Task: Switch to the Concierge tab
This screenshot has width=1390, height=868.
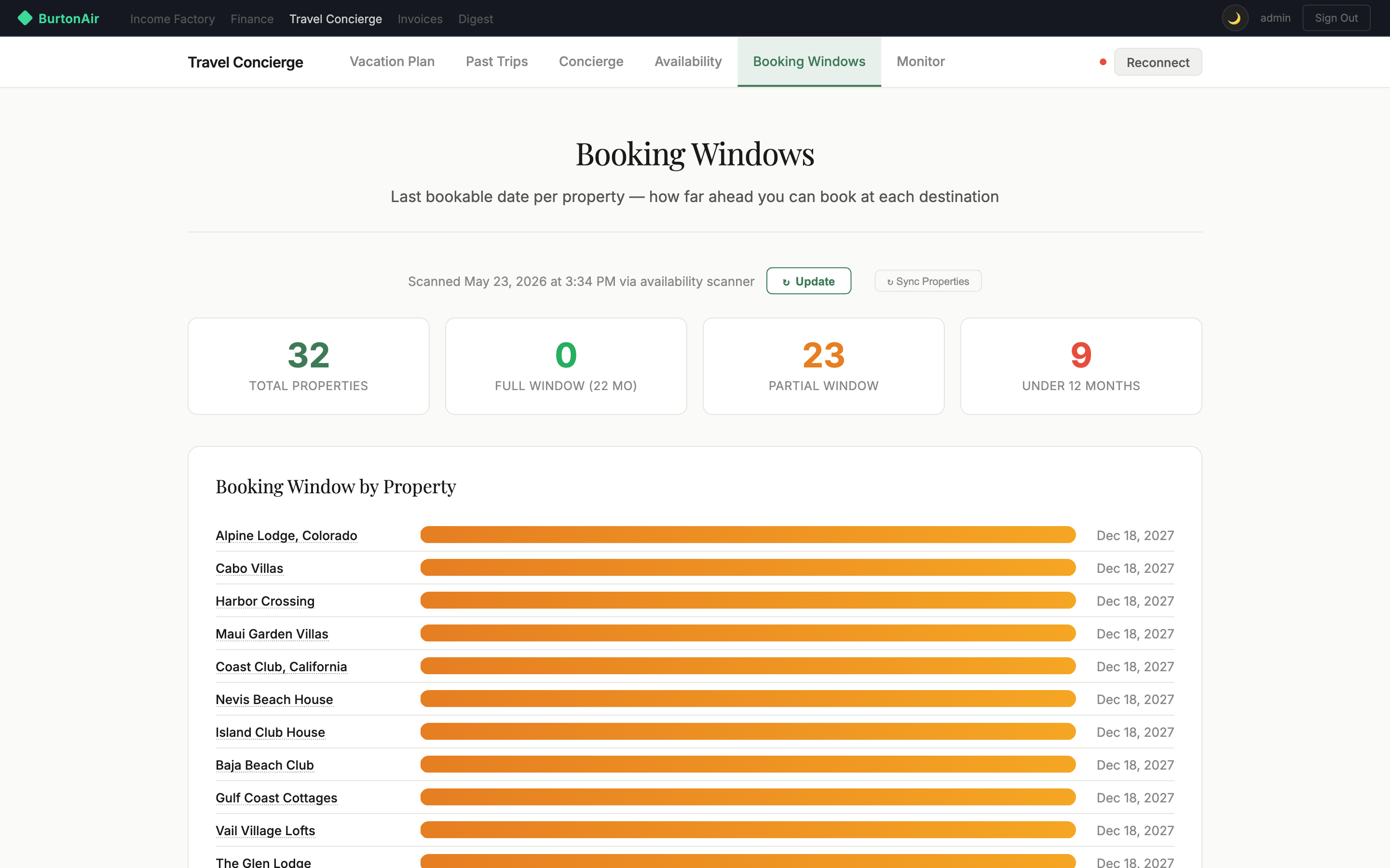Action: (x=591, y=61)
